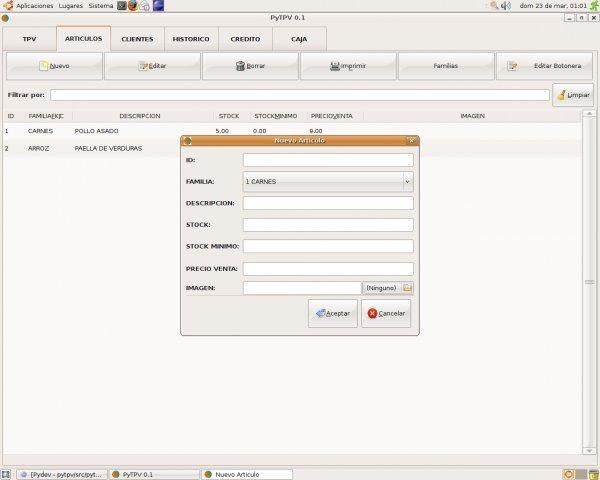Switch to PyTPV 0.1 taskbar entry

pyautogui.click(x=155, y=475)
